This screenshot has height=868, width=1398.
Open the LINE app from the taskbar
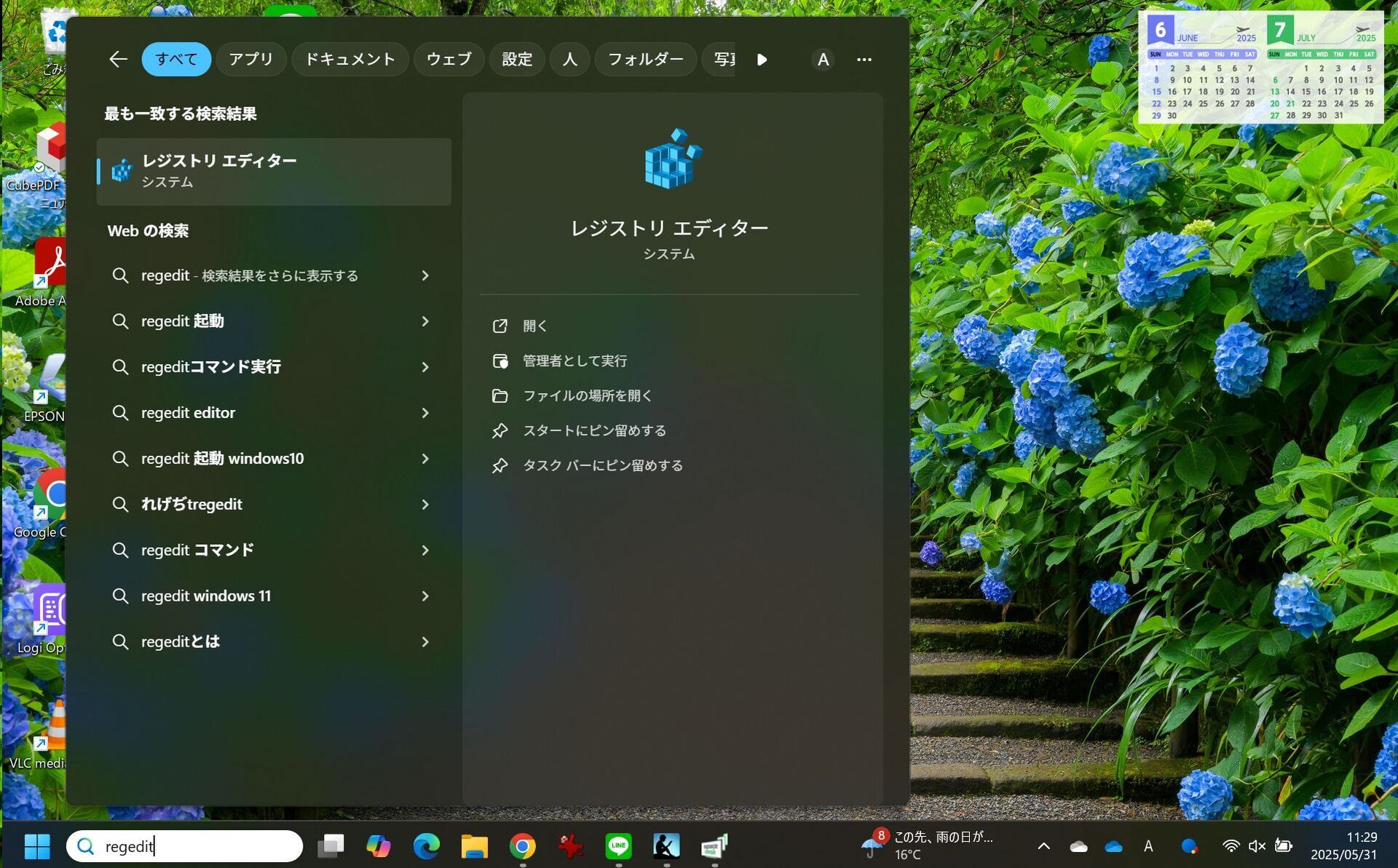click(x=618, y=846)
